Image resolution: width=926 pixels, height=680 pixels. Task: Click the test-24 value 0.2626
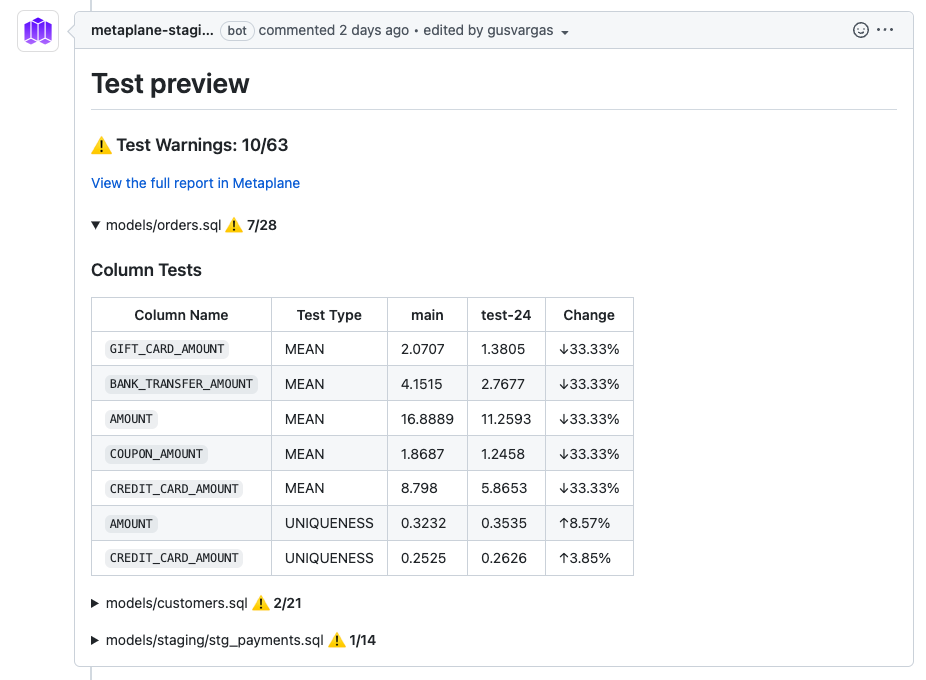(x=504, y=558)
